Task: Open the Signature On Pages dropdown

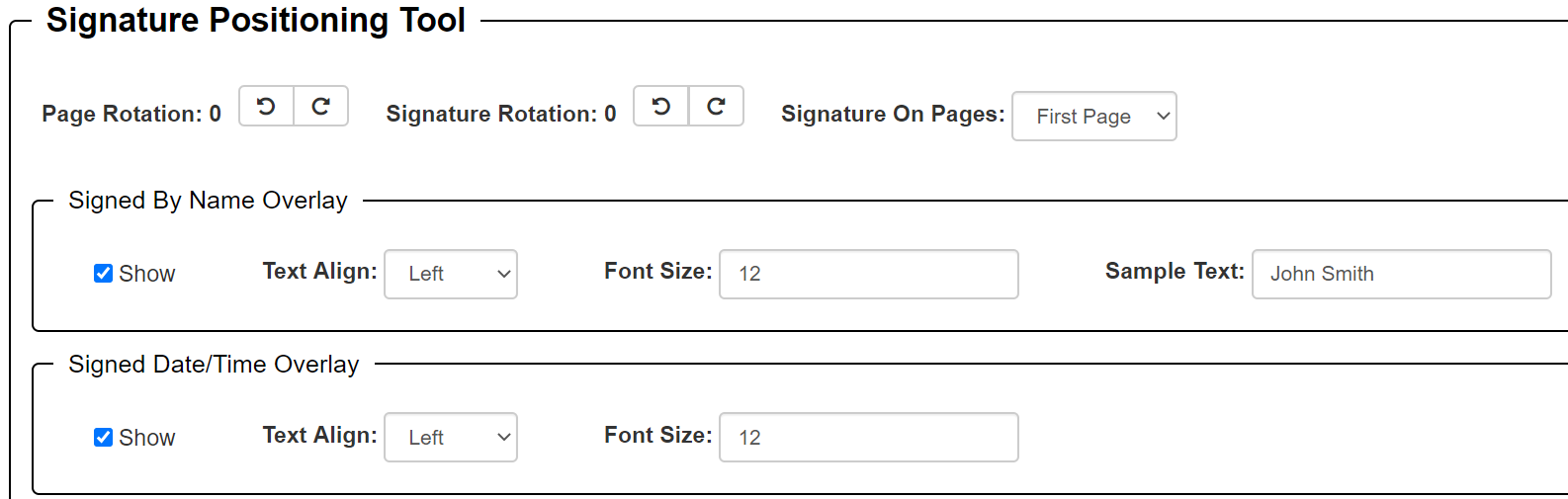Action: 1093,117
